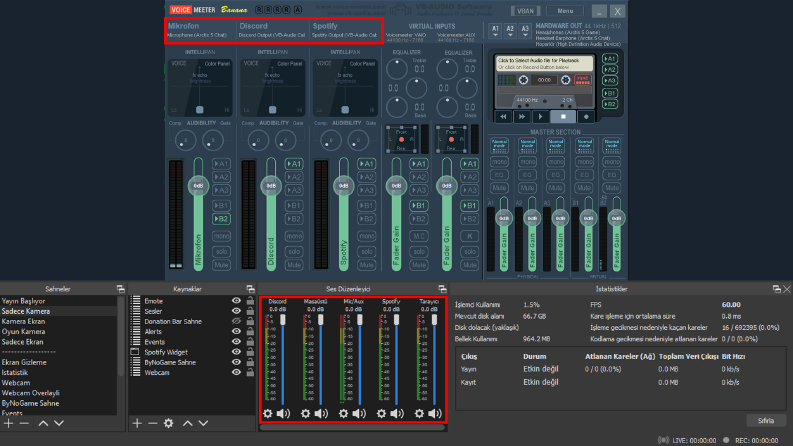Move source down in Kaynaklar panel
Image resolution: width=793 pixels, height=446 pixels.
(203, 423)
